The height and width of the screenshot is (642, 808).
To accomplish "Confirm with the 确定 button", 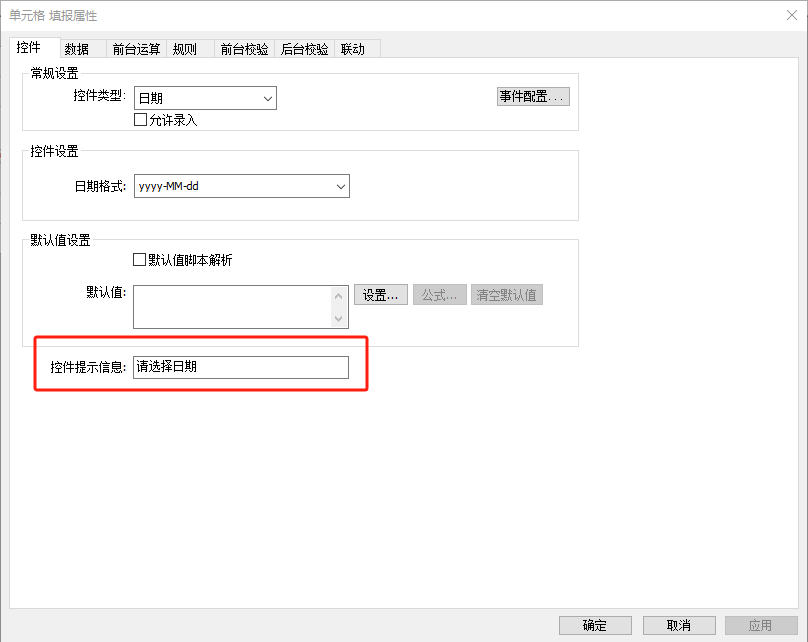I will [595, 625].
